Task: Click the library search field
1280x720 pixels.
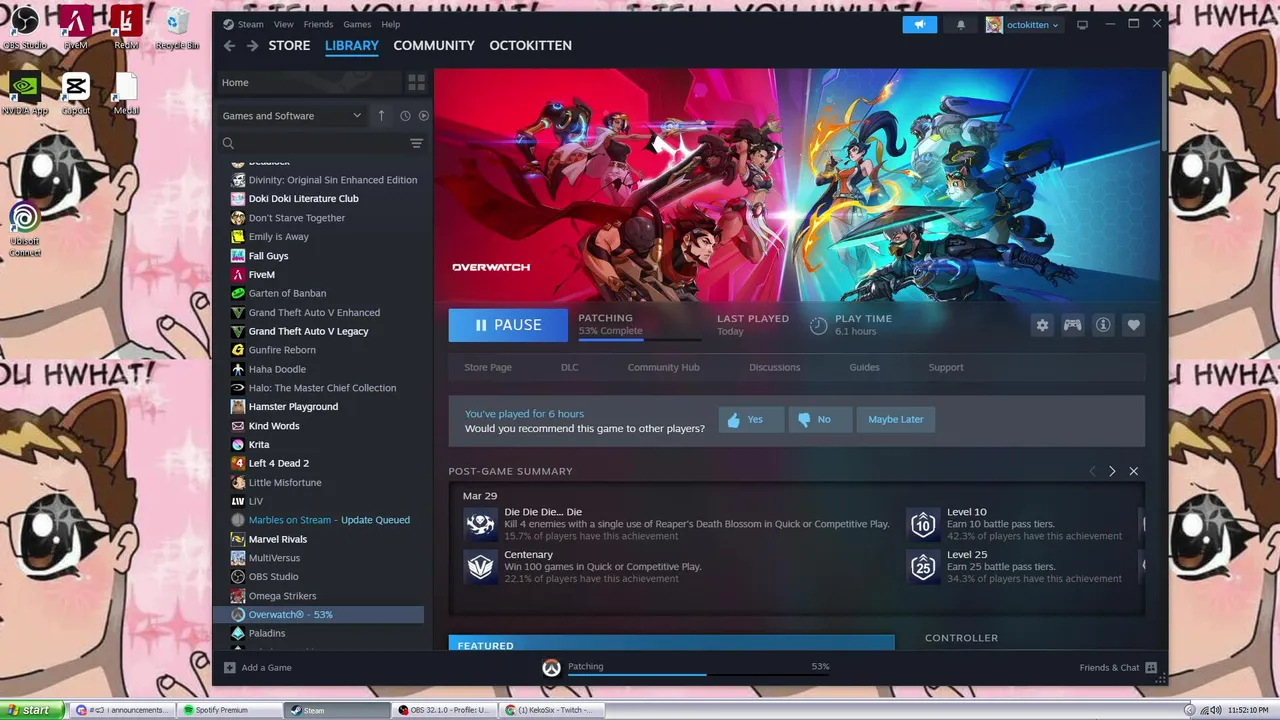Action: 313,143
